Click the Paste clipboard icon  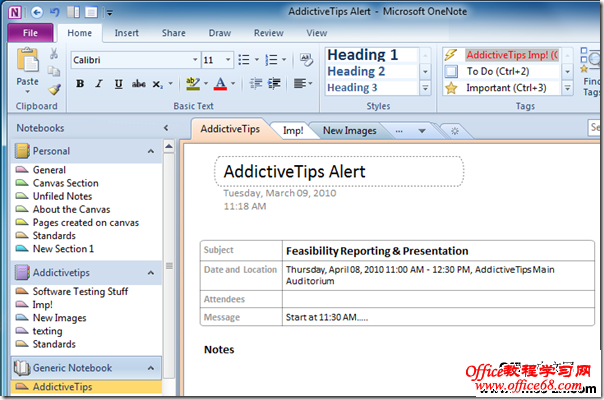(x=27, y=60)
